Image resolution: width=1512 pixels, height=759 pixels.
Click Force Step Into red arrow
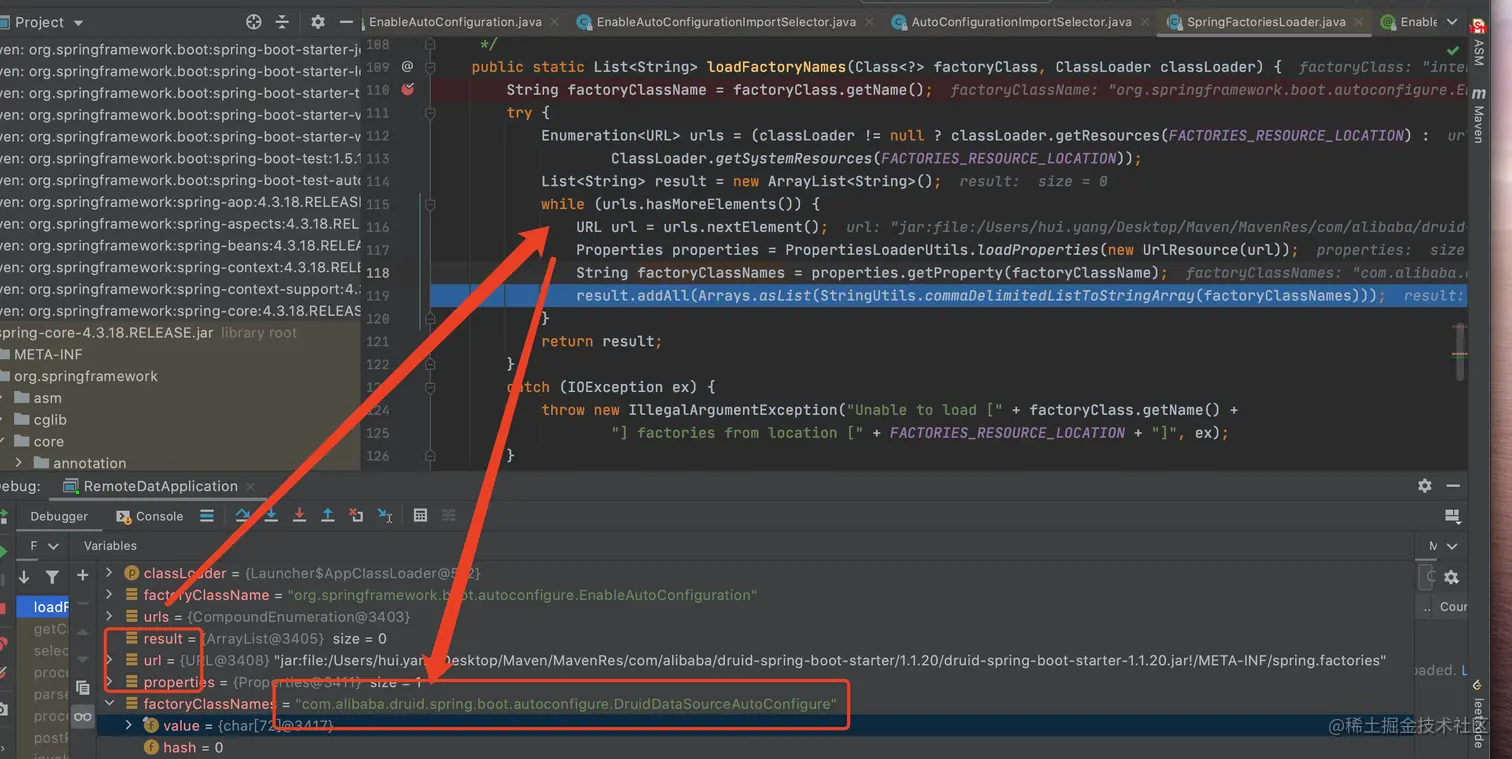click(299, 516)
